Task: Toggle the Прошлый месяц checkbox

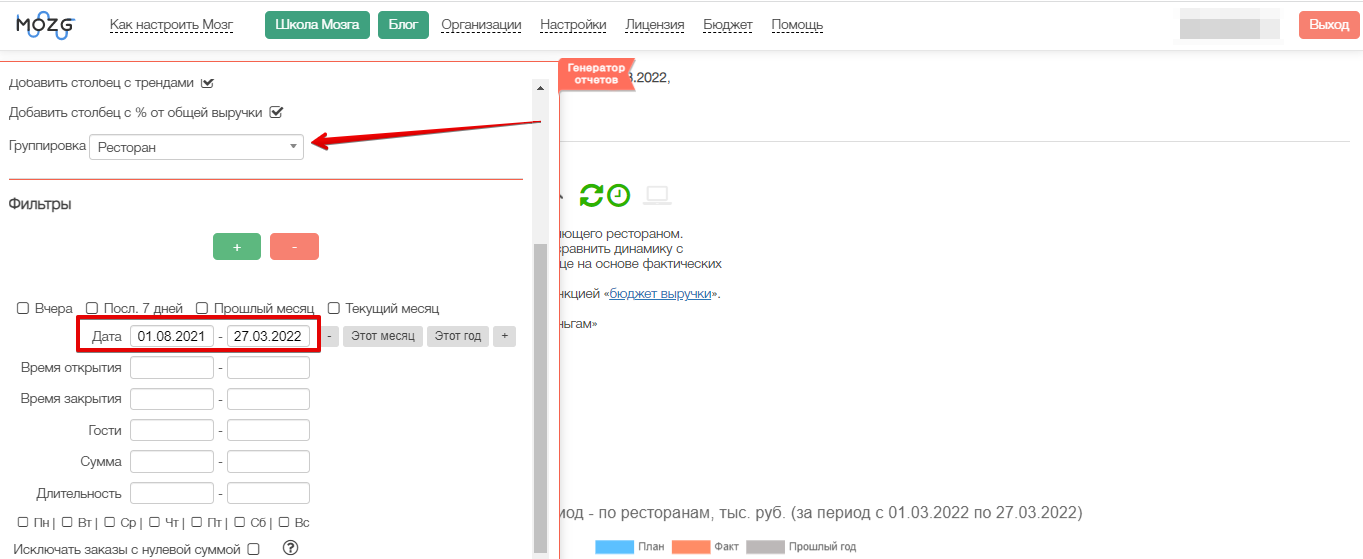Action: tap(202, 309)
